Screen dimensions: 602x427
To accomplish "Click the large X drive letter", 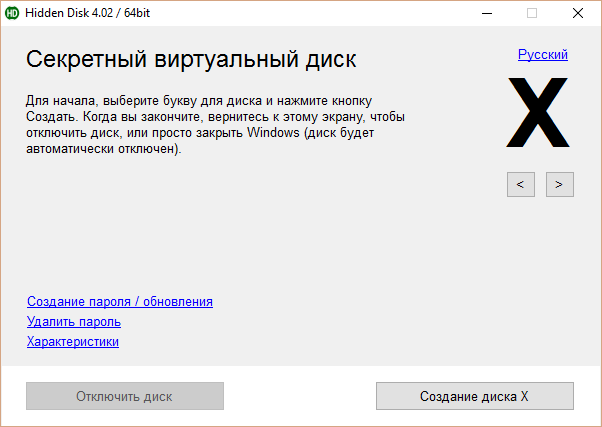I will coord(538,113).
